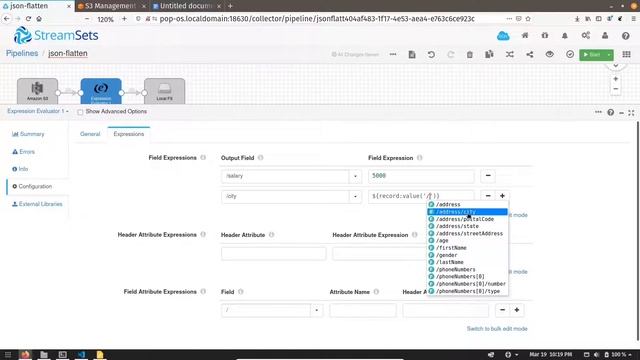Open the Info side tab

tap(20, 169)
